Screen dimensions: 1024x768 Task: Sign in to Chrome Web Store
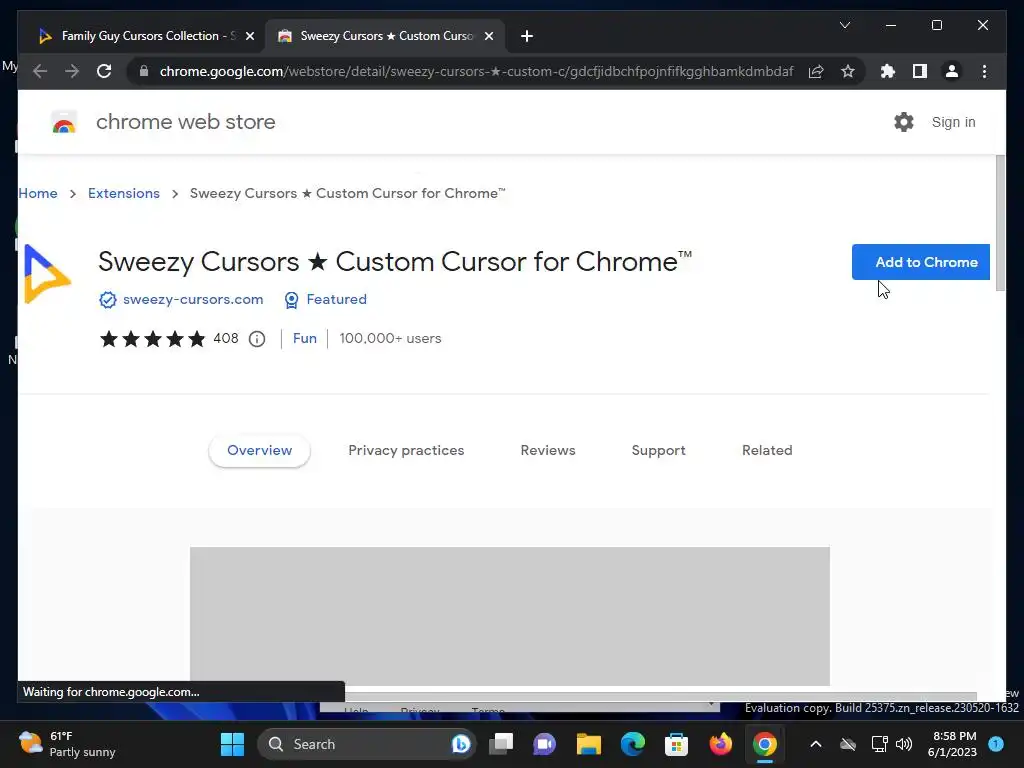(x=953, y=122)
